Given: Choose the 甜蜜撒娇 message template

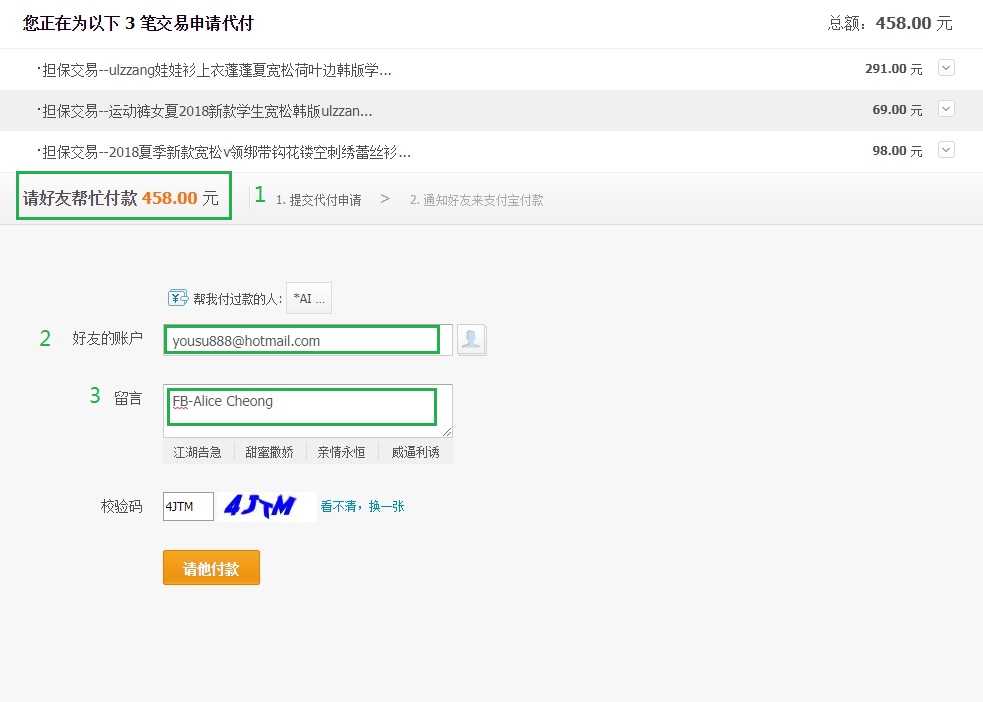Looking at the screenshot, I should pos(270,452).
